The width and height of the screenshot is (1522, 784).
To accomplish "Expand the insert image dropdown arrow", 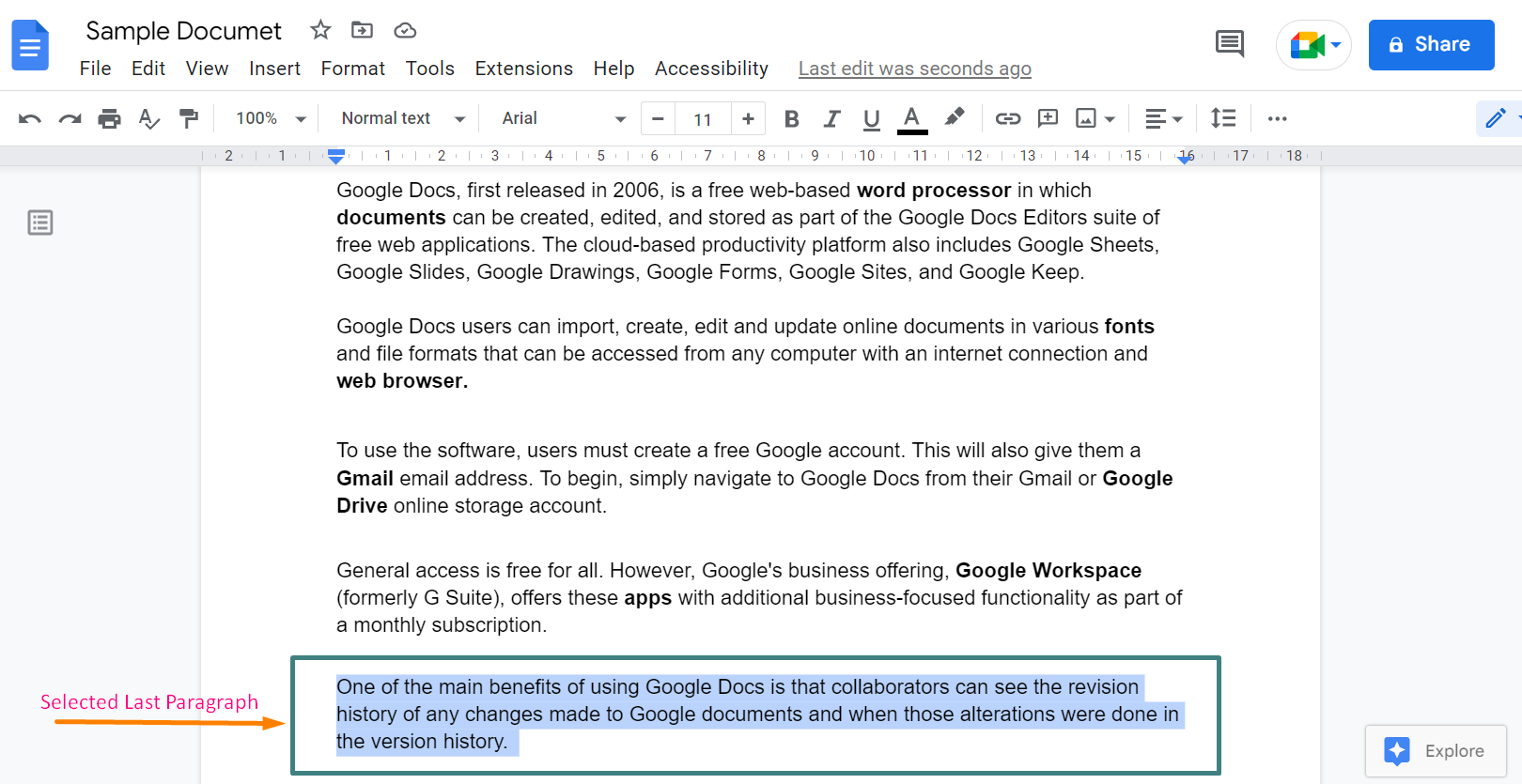I will (1110, 119).
